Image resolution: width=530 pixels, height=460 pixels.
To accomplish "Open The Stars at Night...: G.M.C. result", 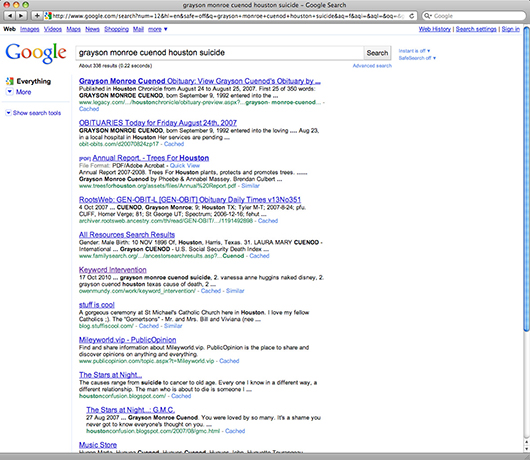I will (x=130, y=410).
